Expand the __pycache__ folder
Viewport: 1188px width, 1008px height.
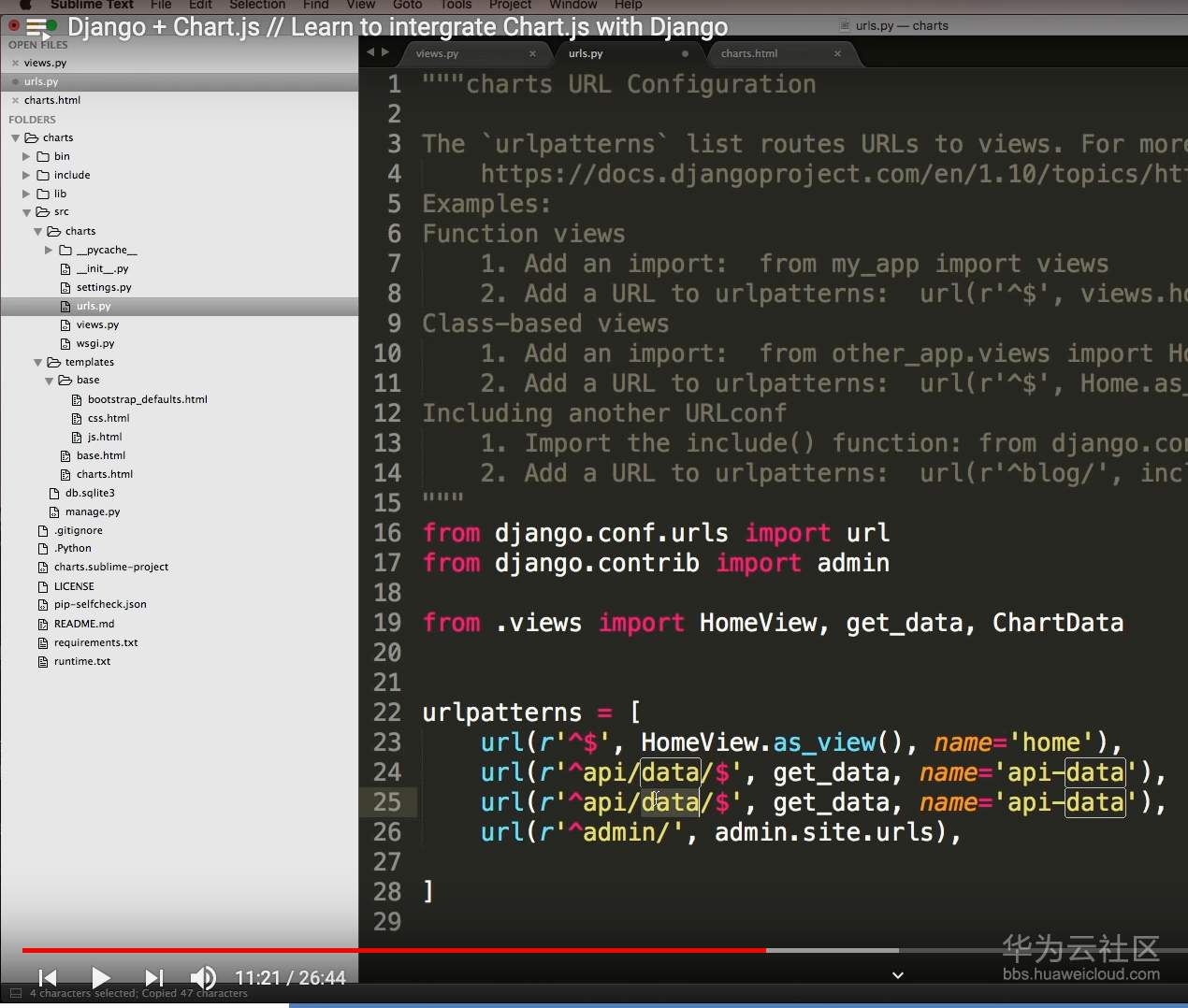pos(49,250)
